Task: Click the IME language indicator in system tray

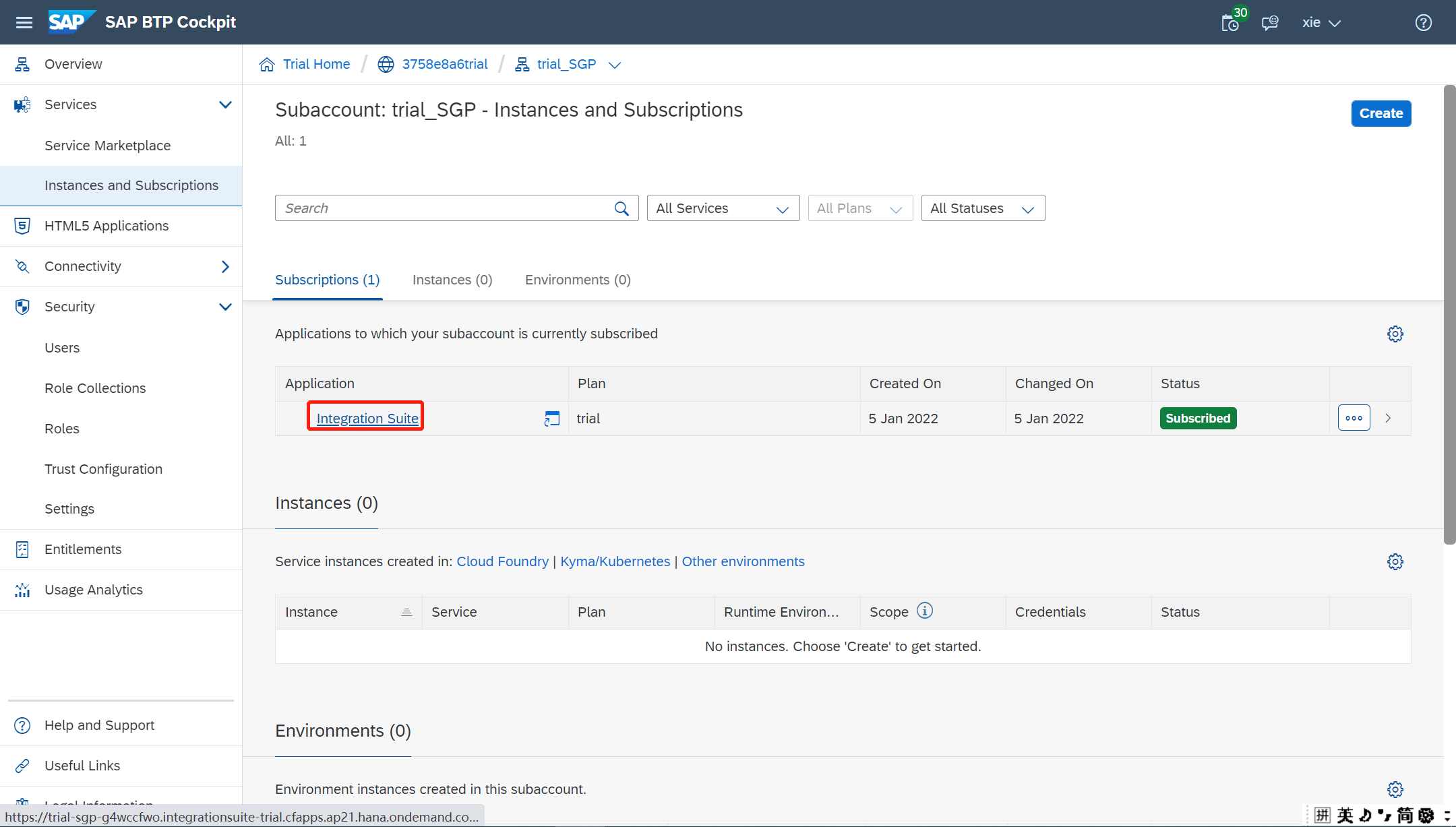Action: pos(1345,816)
